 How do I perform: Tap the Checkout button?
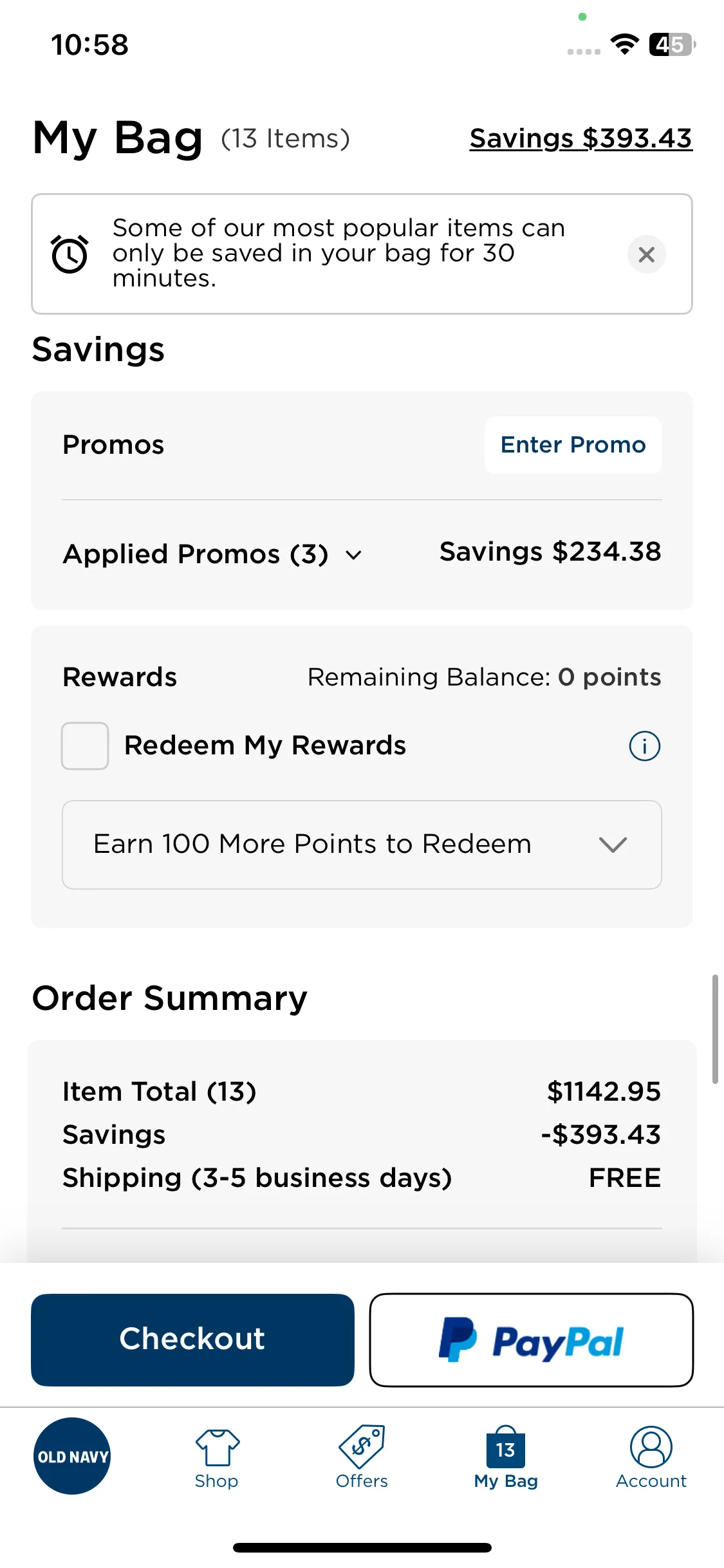click(192, 1340)
